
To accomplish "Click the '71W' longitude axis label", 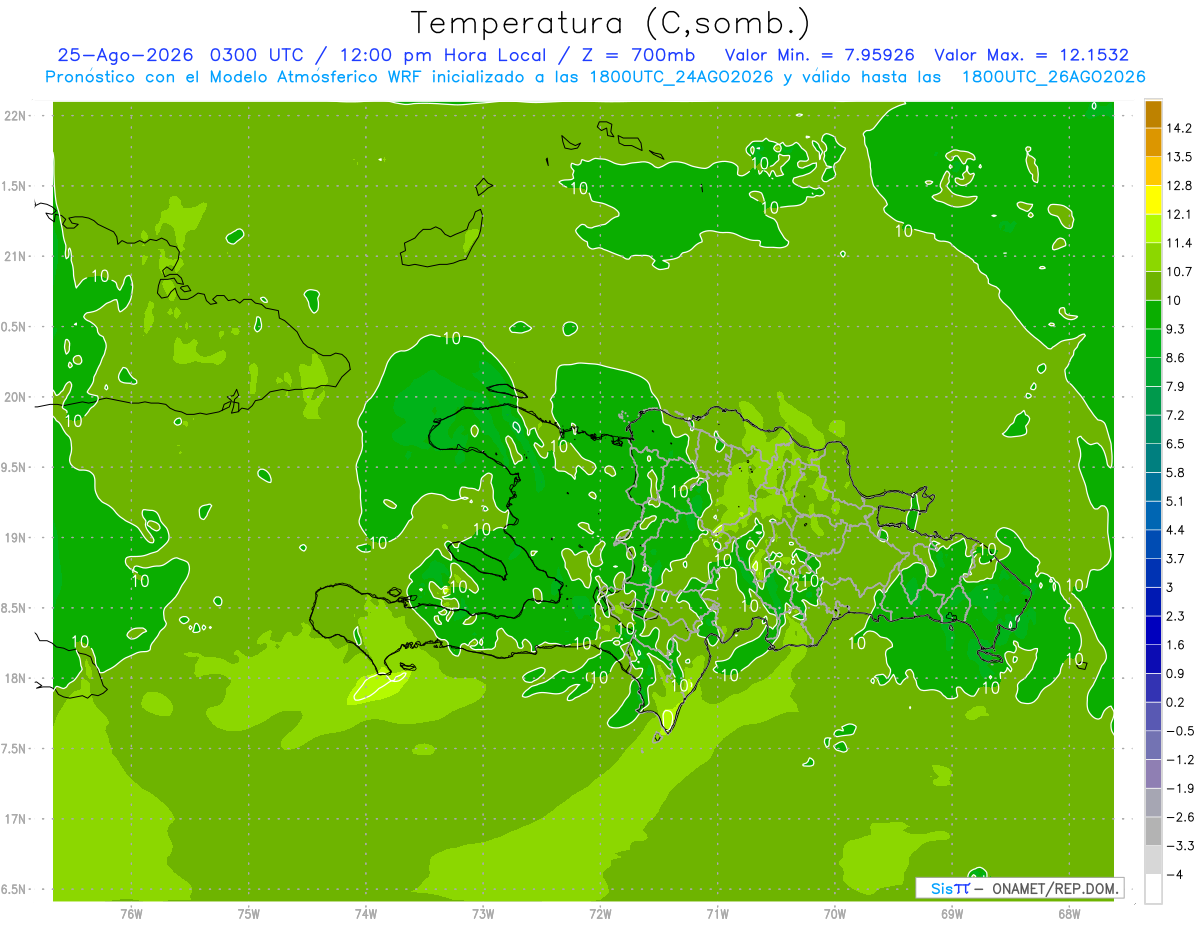I will click(717, 914).
